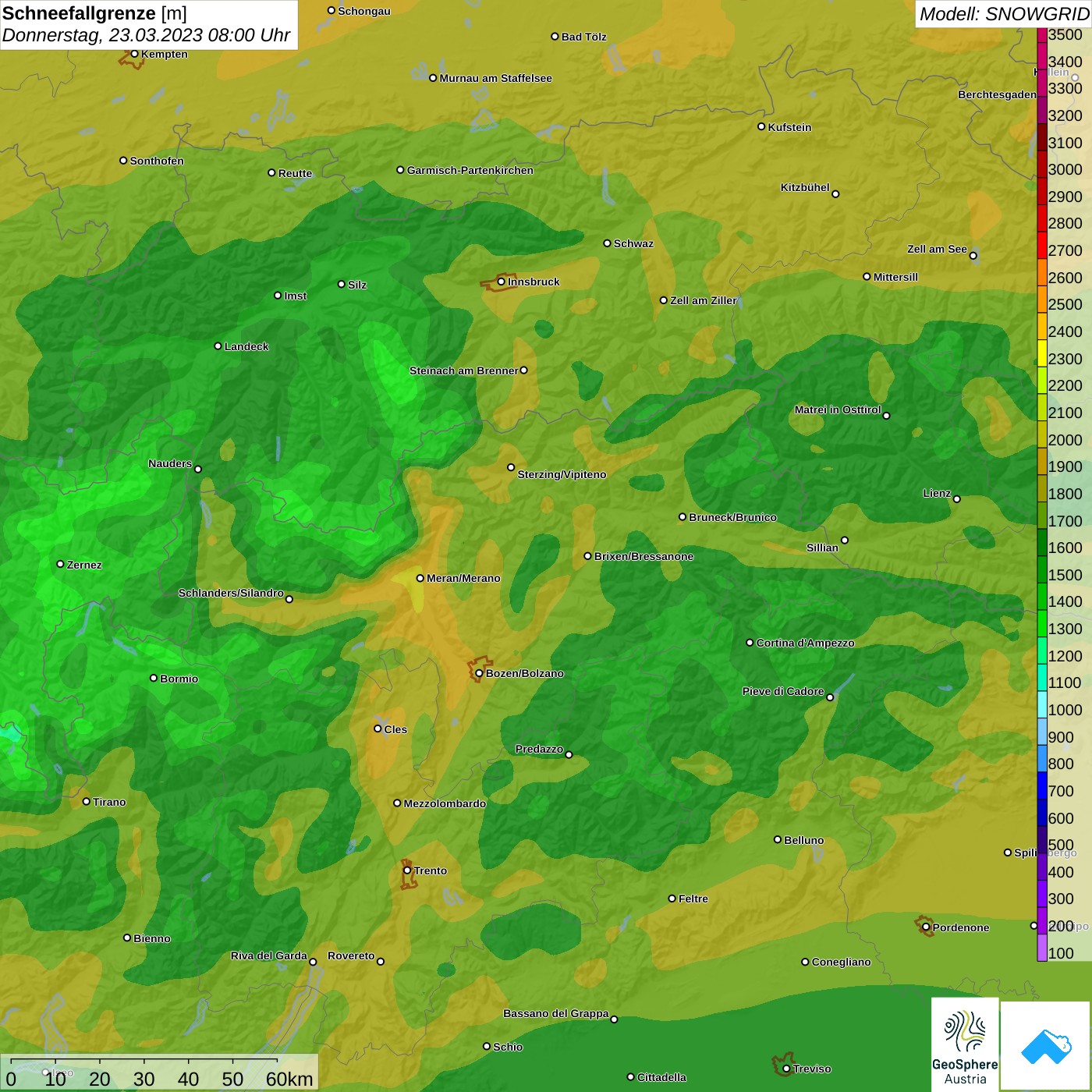The image size is (1092, 1092).
Task: Click the Conegliano label
Action: (841, 962)
